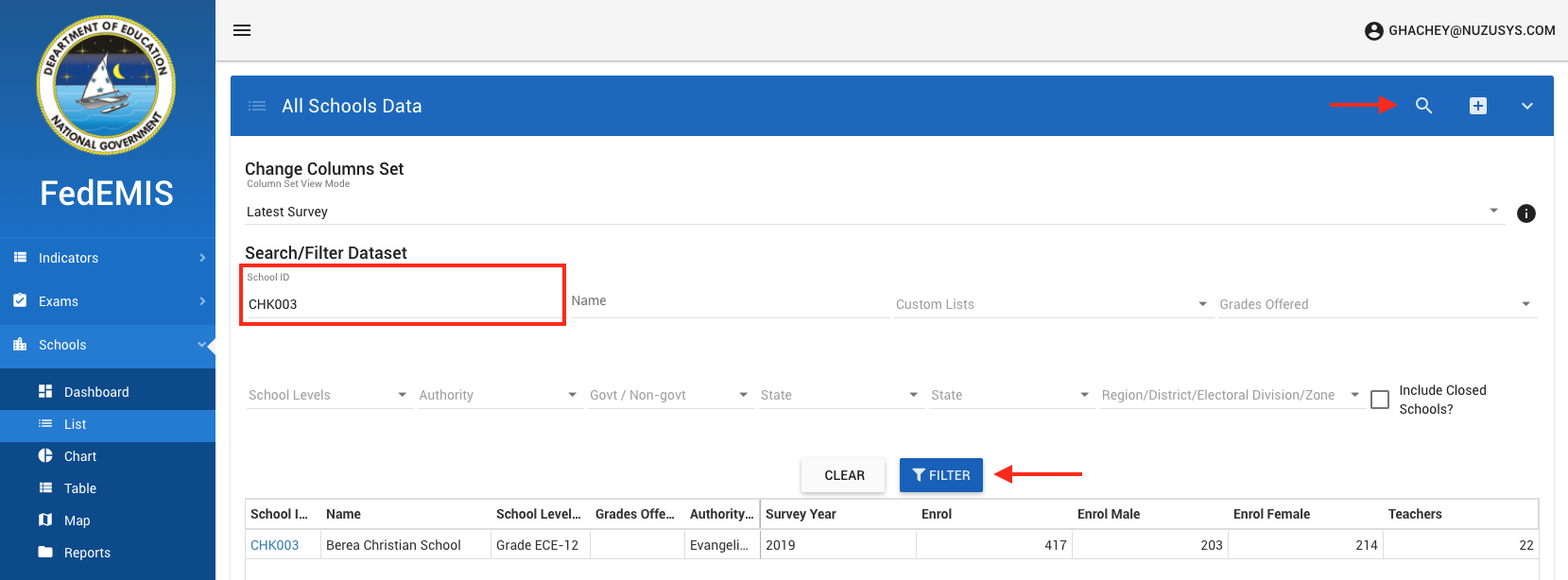
Task: Click the hamburger menu icon
Action: click(242, 30)
